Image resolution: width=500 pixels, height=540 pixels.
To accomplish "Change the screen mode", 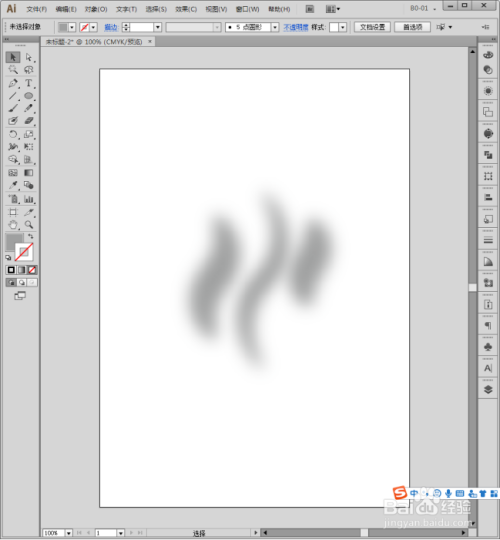I will [20, 296].
